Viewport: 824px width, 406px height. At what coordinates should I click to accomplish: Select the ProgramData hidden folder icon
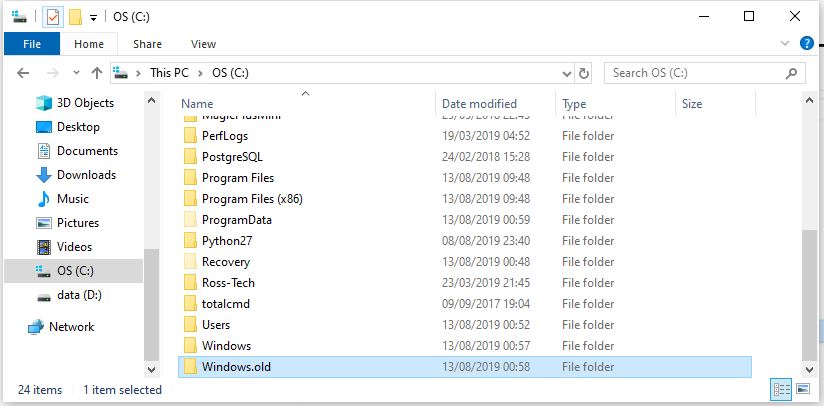click(x=190, y=220)
